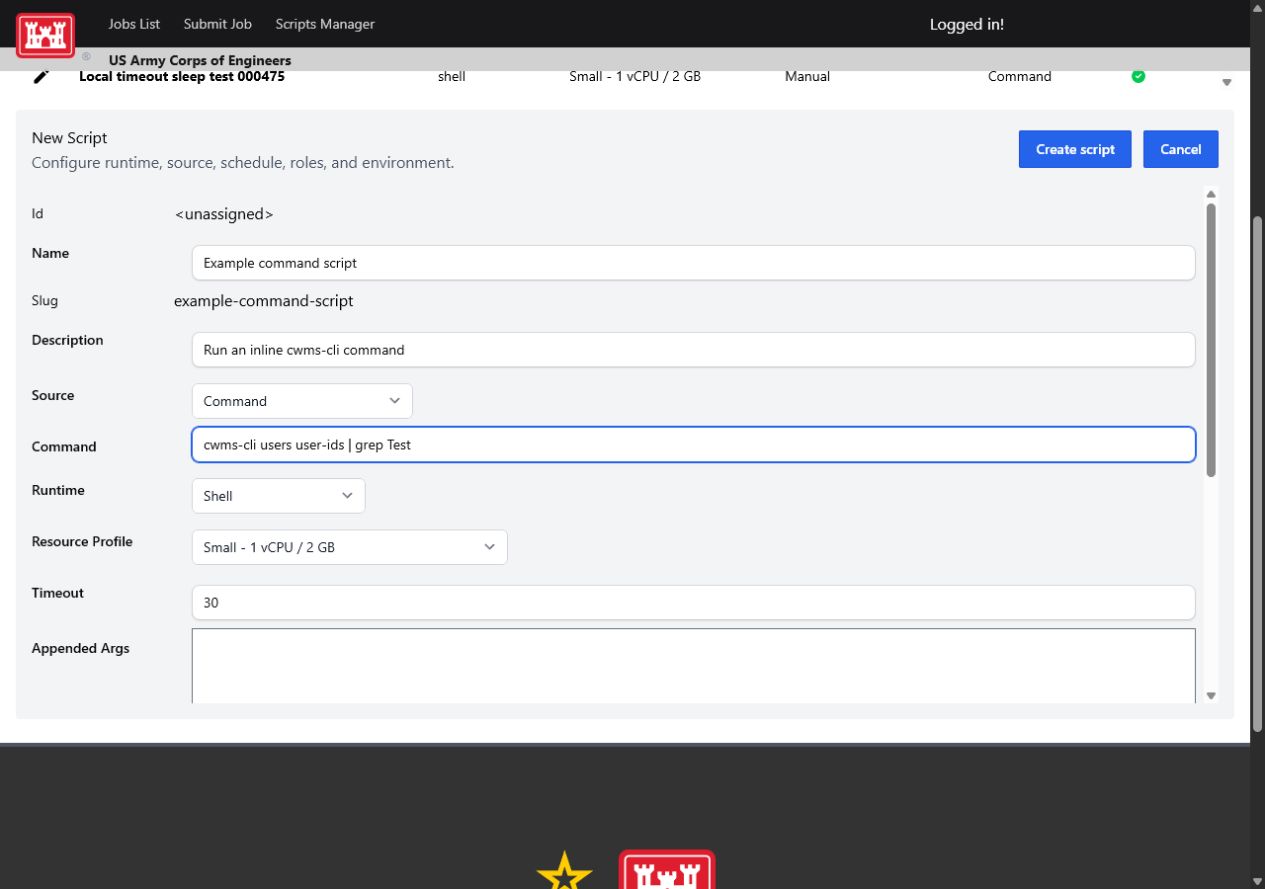Click the Create script button

point(1075,149)
